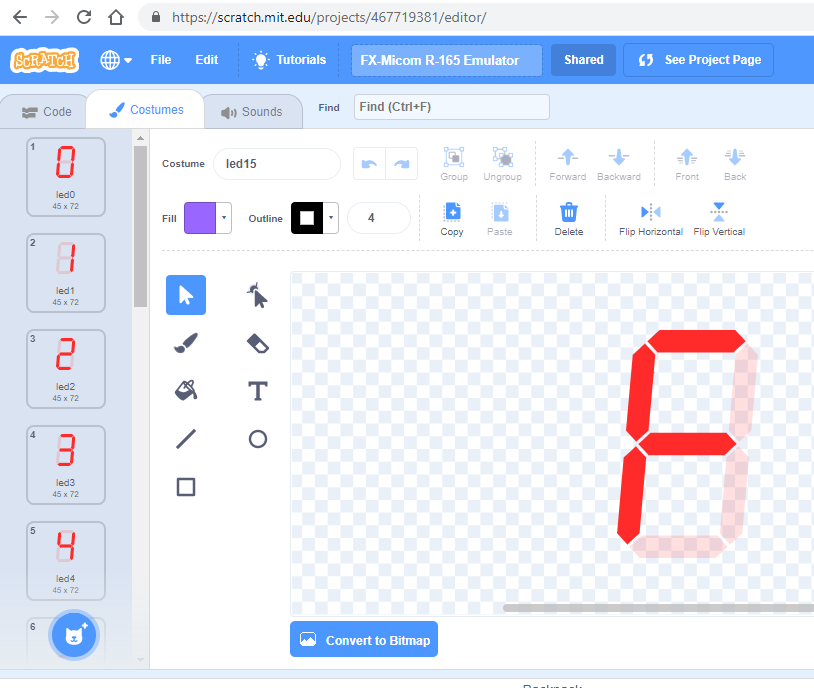Viewport: 814px width, 688px height.
Task: Click the Find (Ctrl+F) search field
Action: (x=452, y=107)
